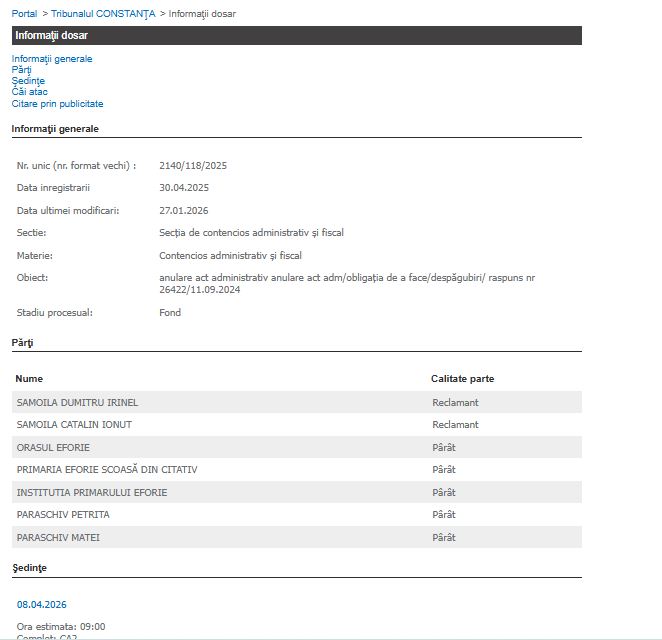Click the INSTITUTIA PRIMARULUI EFORIE row
Screen dimensions: 662x640
(92, 492)
